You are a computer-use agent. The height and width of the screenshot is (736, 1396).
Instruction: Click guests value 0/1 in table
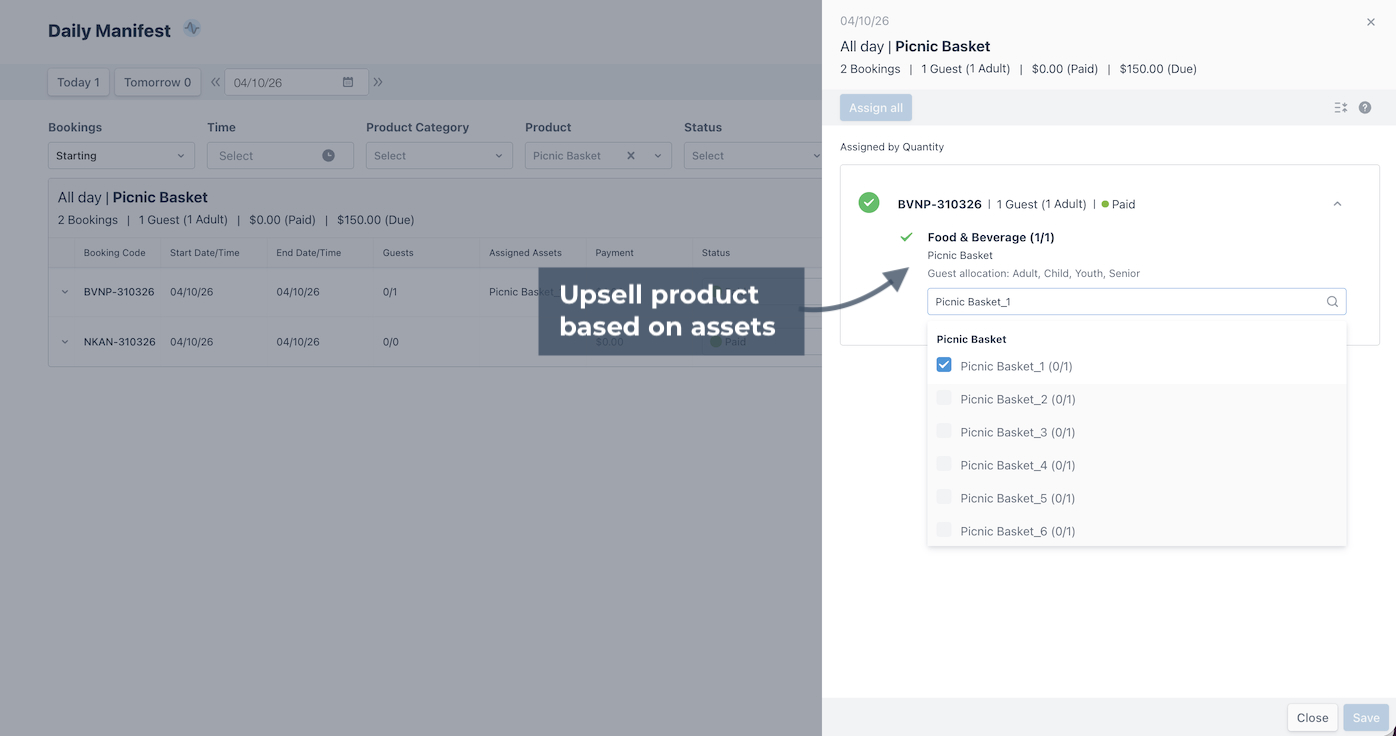(x=390, y=292)
